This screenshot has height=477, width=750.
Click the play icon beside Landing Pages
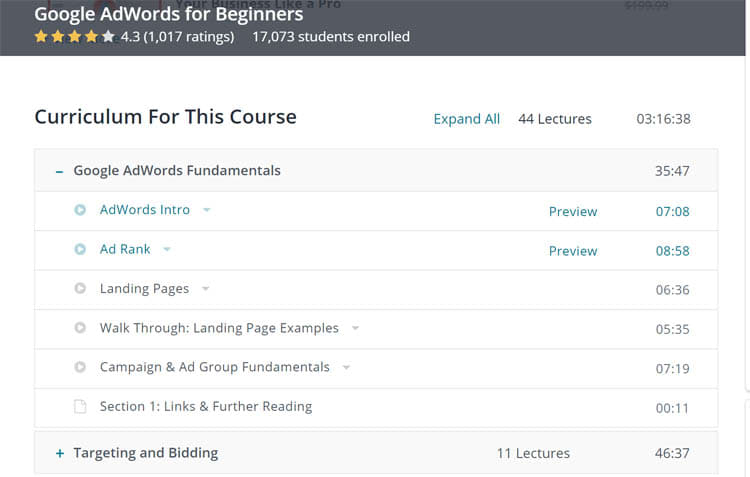[x=80, y=288]
